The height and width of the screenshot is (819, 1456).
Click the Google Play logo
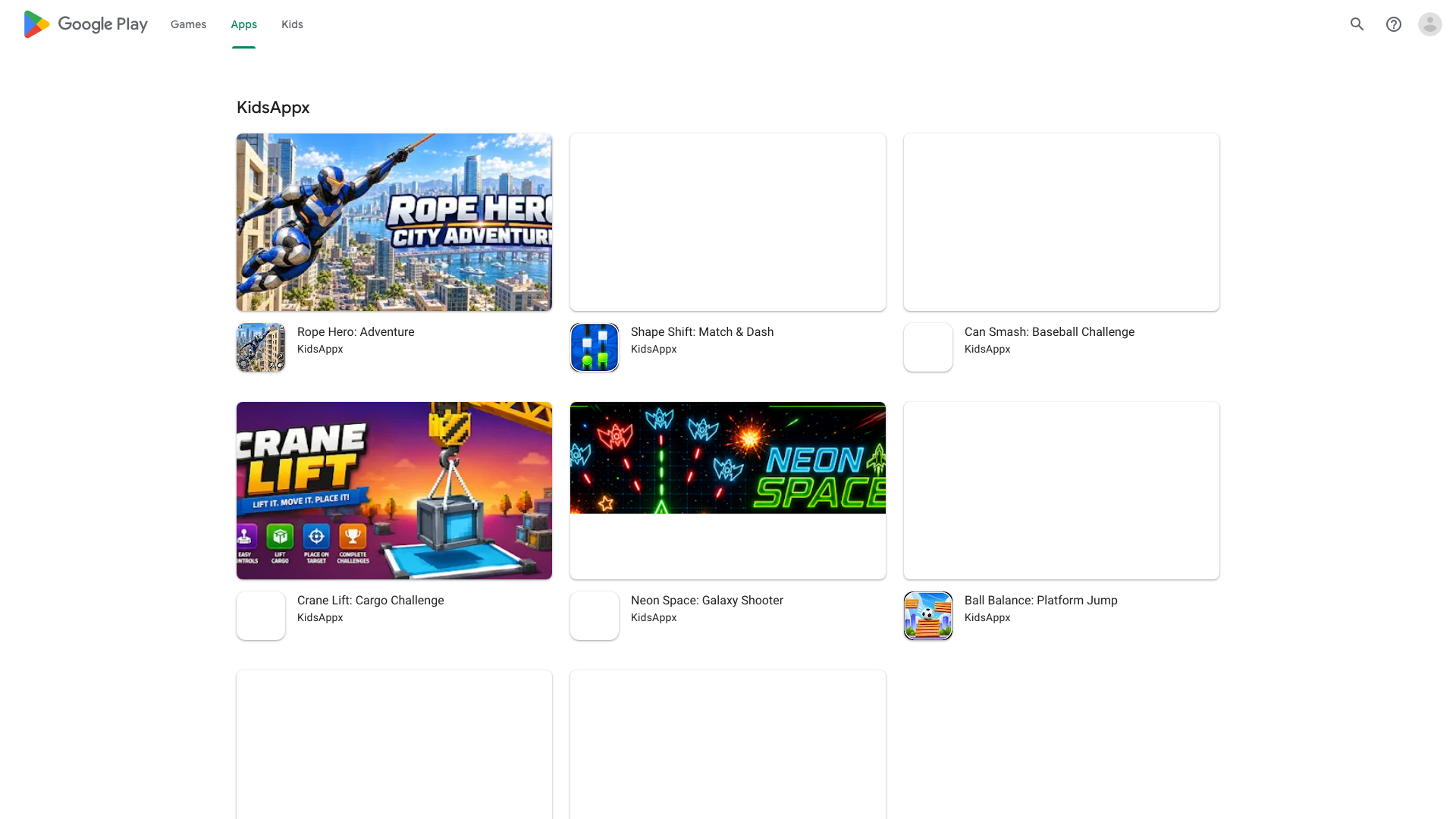(x=85, y=24)
